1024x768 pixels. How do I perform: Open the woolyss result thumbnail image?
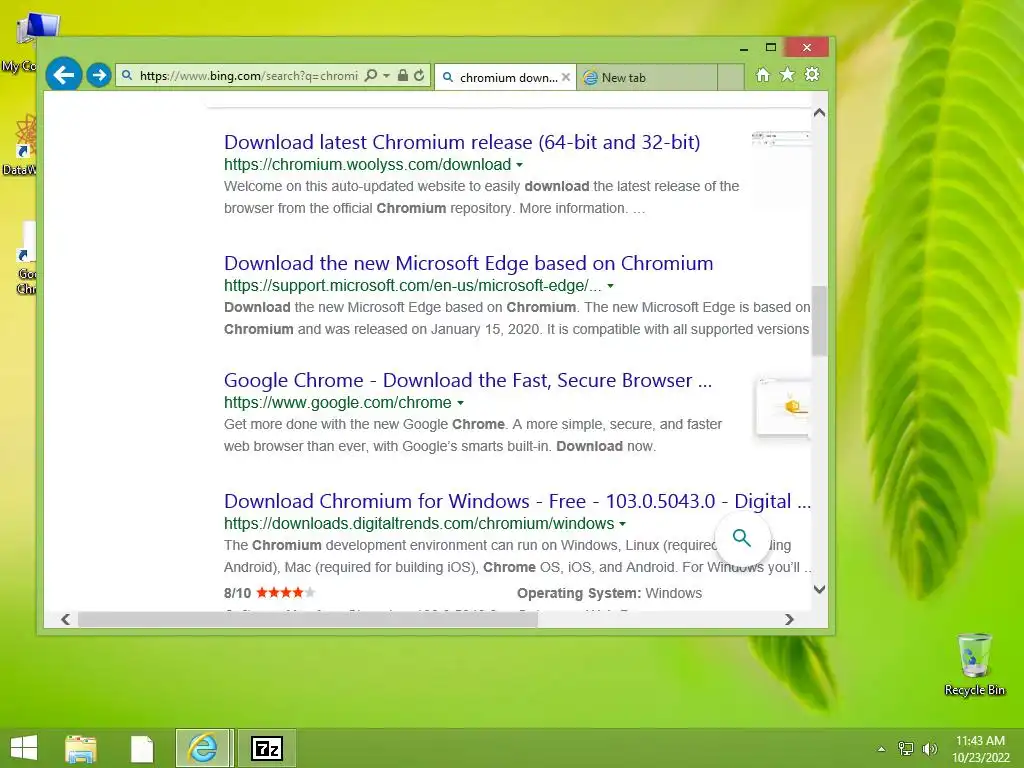click(781, 170)
